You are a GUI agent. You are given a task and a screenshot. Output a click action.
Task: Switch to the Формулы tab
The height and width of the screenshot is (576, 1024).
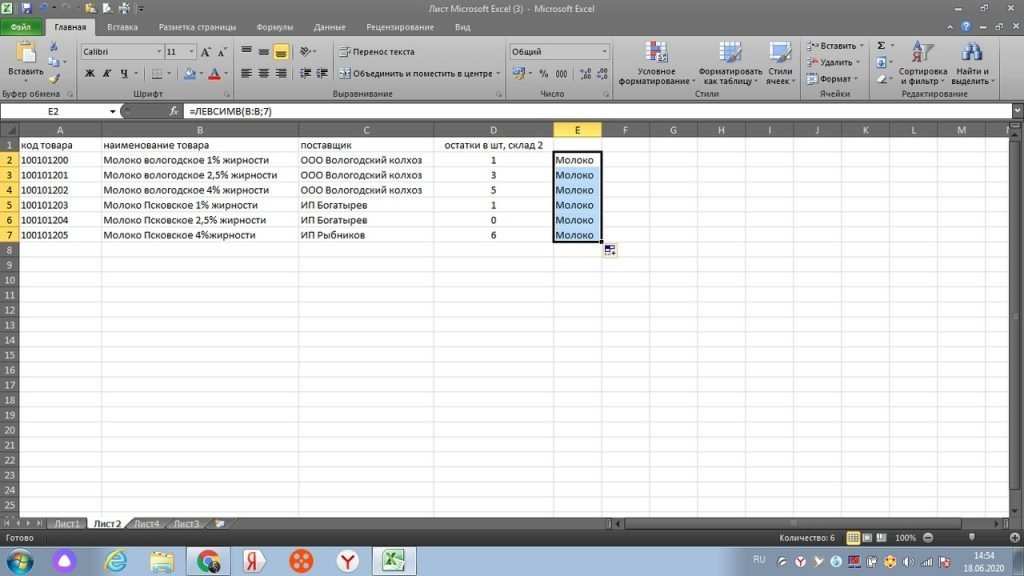point(274,27)
